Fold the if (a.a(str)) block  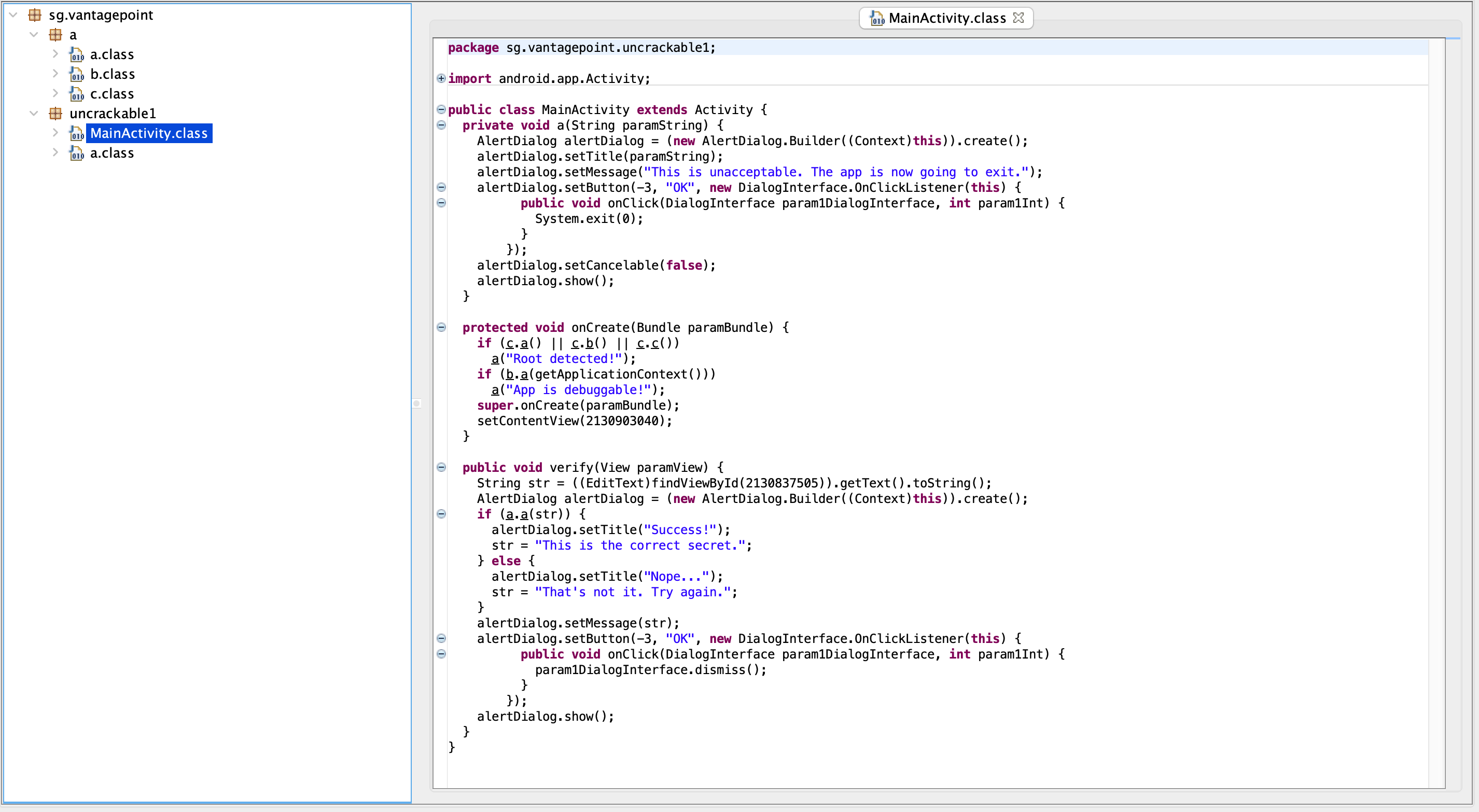coord(441,514)
